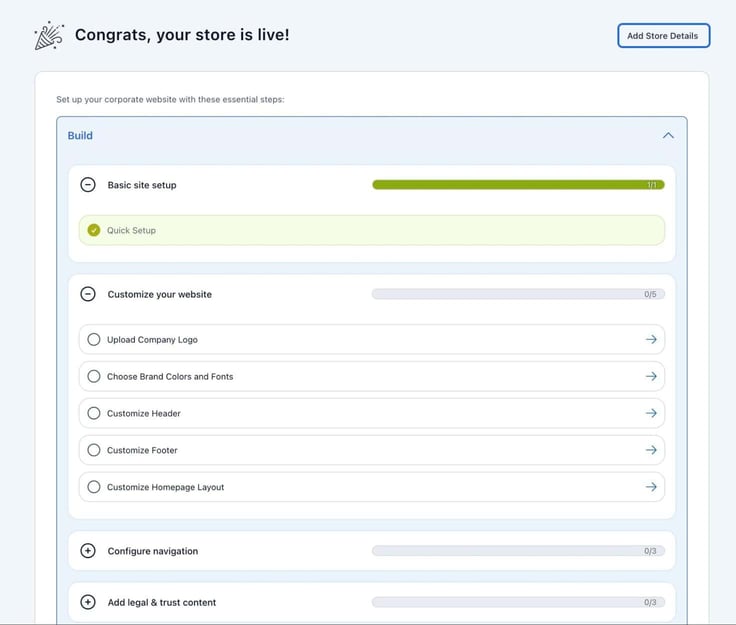Expand Configure navigation plus icon

88,551
